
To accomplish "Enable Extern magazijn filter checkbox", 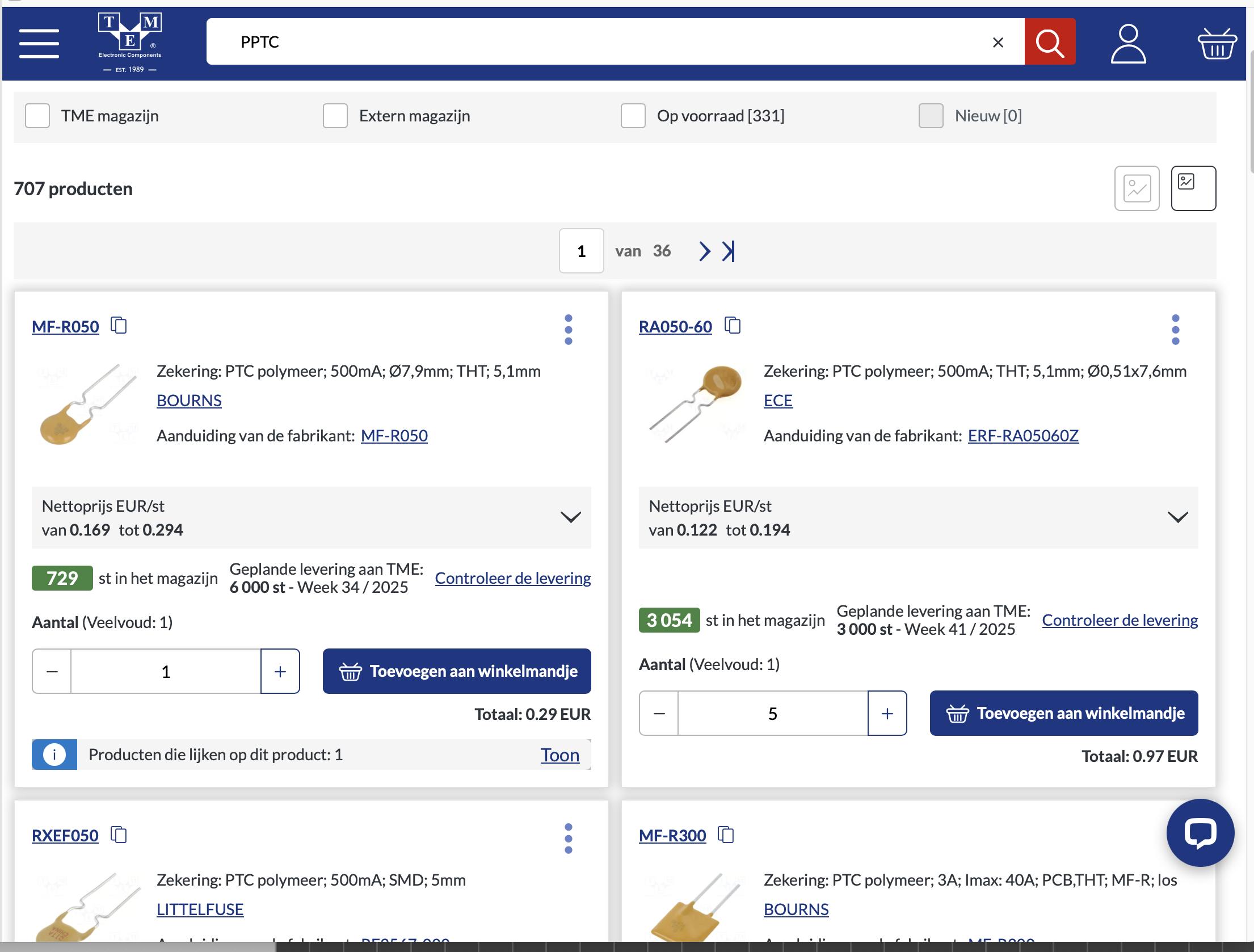I will coord(335,116).
